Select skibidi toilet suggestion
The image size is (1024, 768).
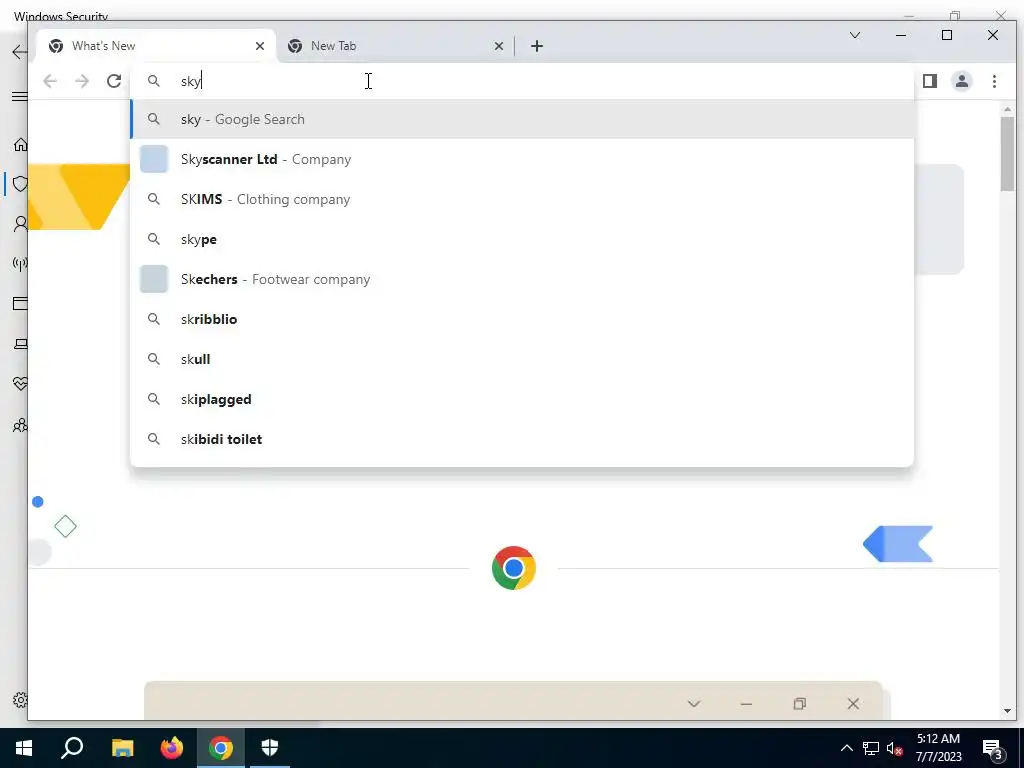pyautogui.click(x=522, y=439)
